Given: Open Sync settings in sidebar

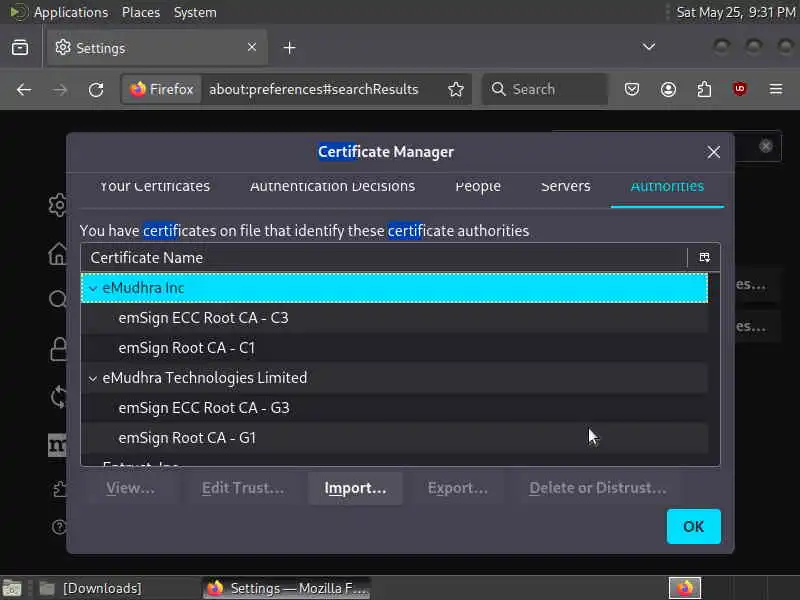Looking at the screenshot, I should pyautogui.click(x=58, y=397).
